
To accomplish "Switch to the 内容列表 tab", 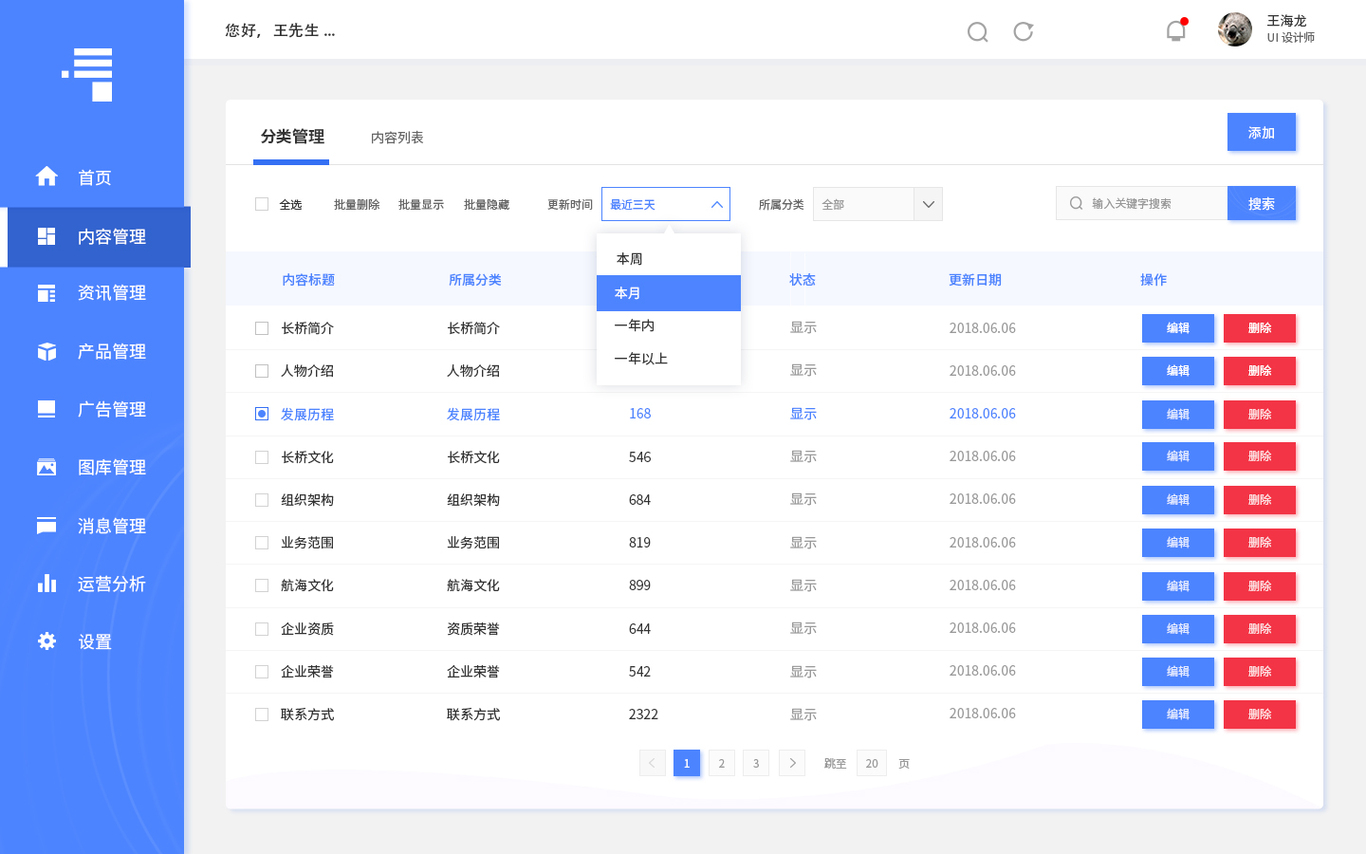I will (397, 138).
